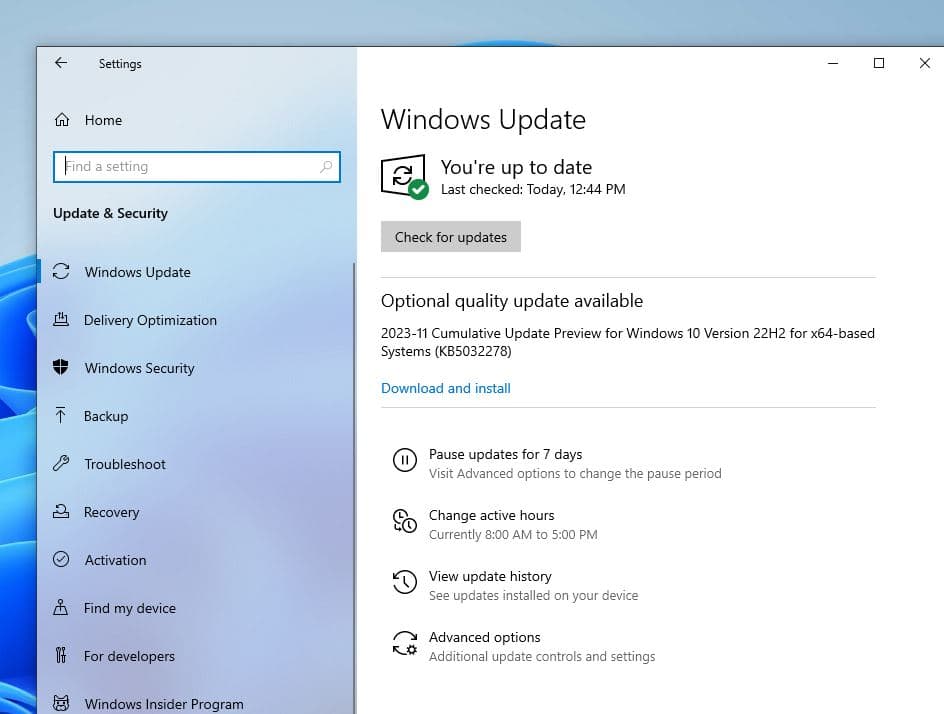This screenshot has width=944, height=714.
Task: Close the Settings window
Action: click(x=925, y=63)
